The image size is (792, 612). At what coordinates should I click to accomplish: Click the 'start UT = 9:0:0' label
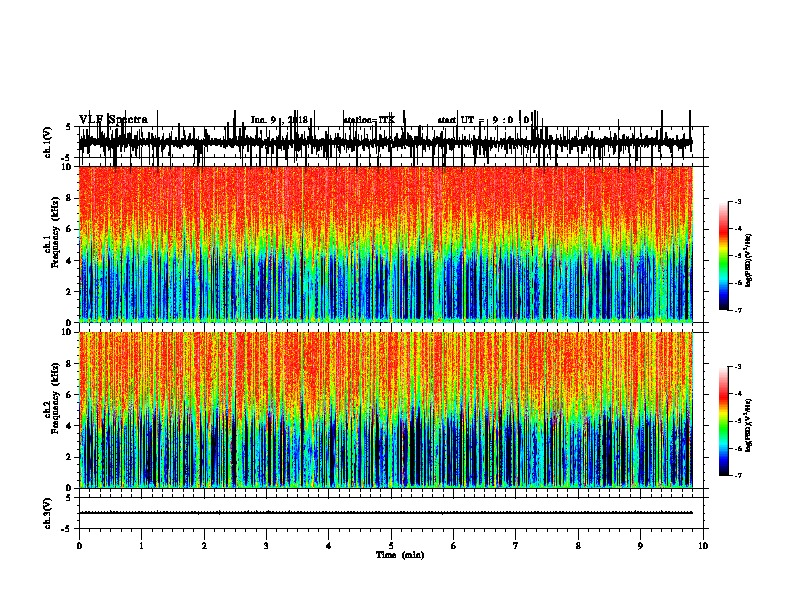pos(483,120)
